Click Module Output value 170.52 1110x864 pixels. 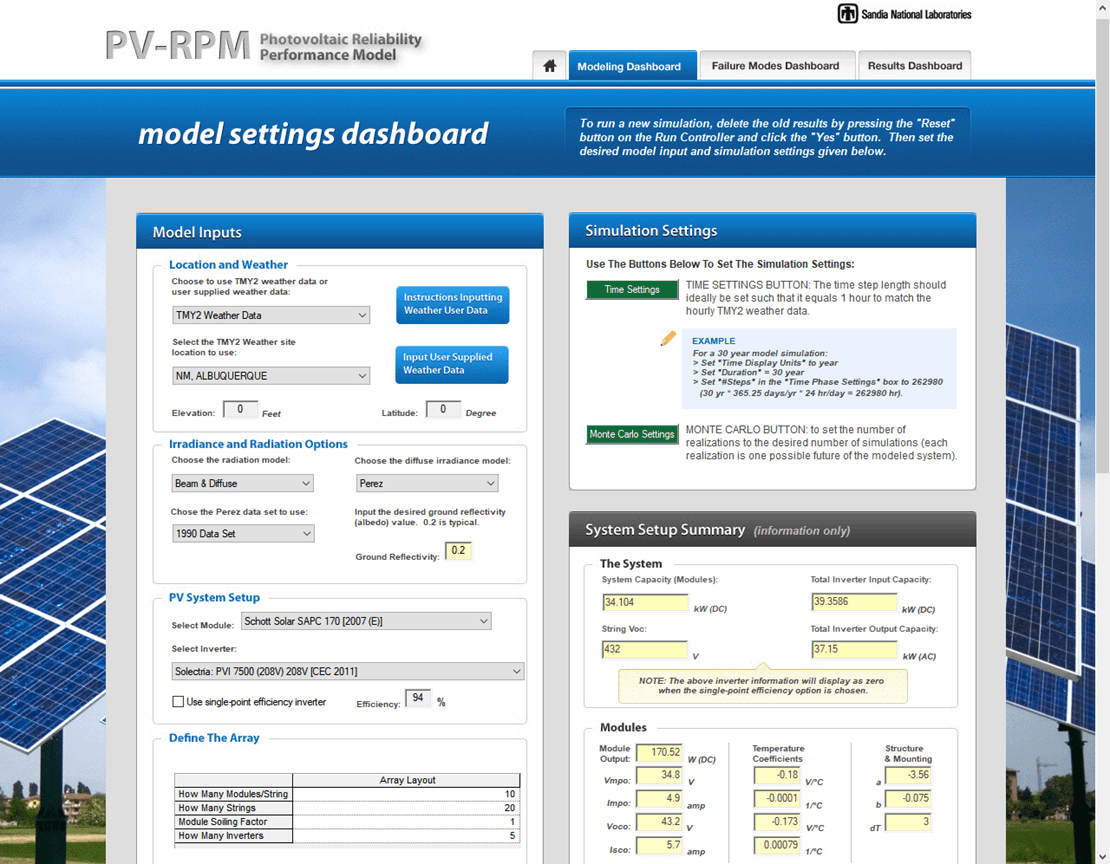tap(659, 752)
